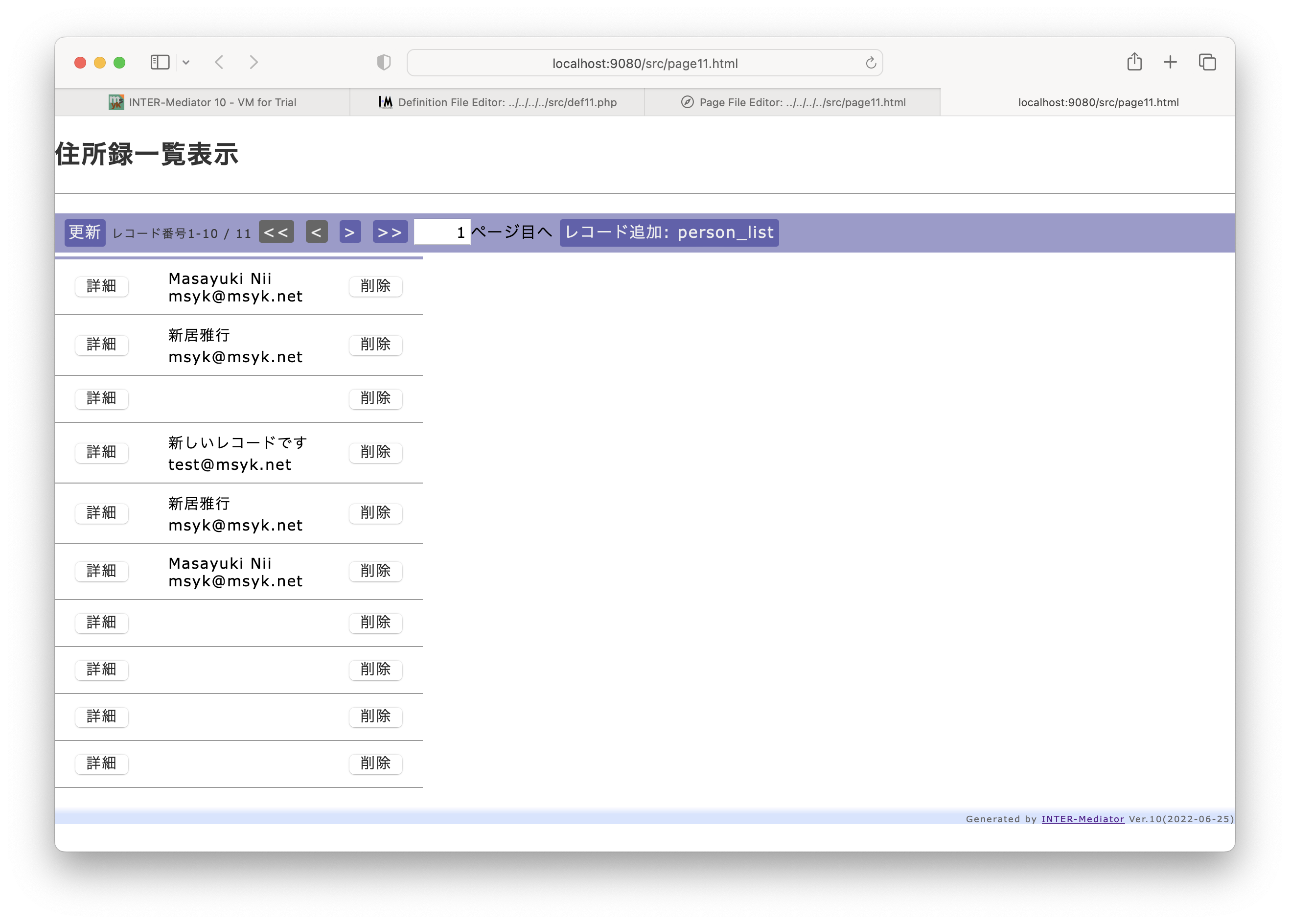Click the page number input field

(x=442, y=232)
